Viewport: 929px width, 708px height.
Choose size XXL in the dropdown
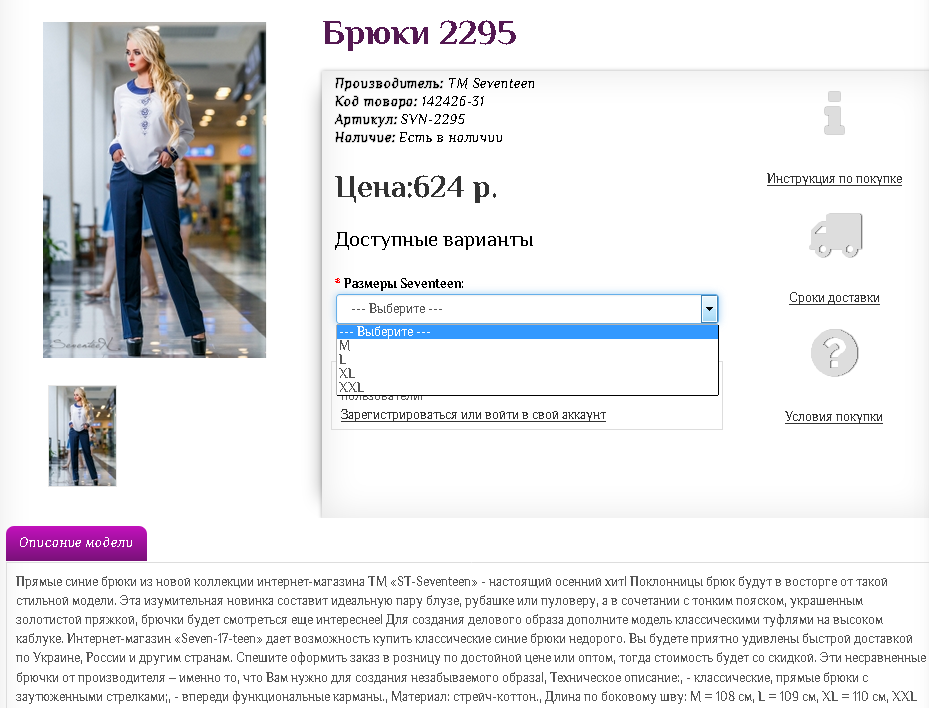tap(527, 387)
